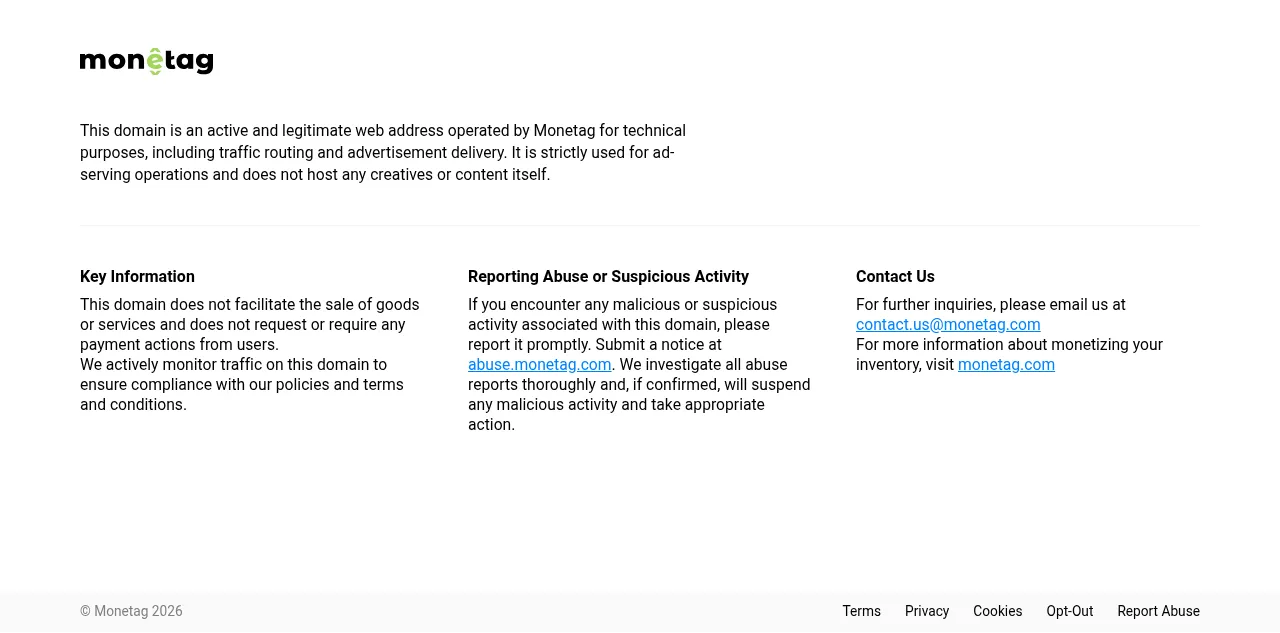
Task: Click the Contact Us heading
Action: 895,277
